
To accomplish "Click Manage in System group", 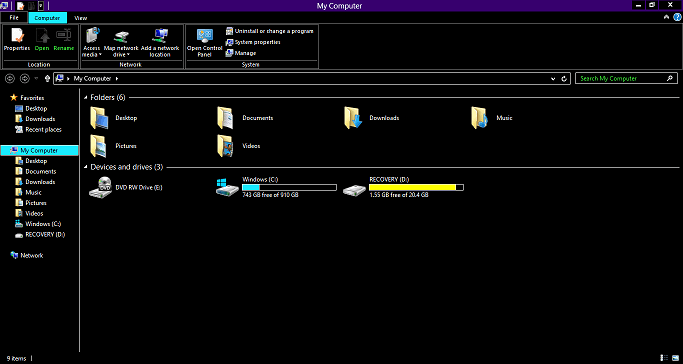I will (240, 53).
